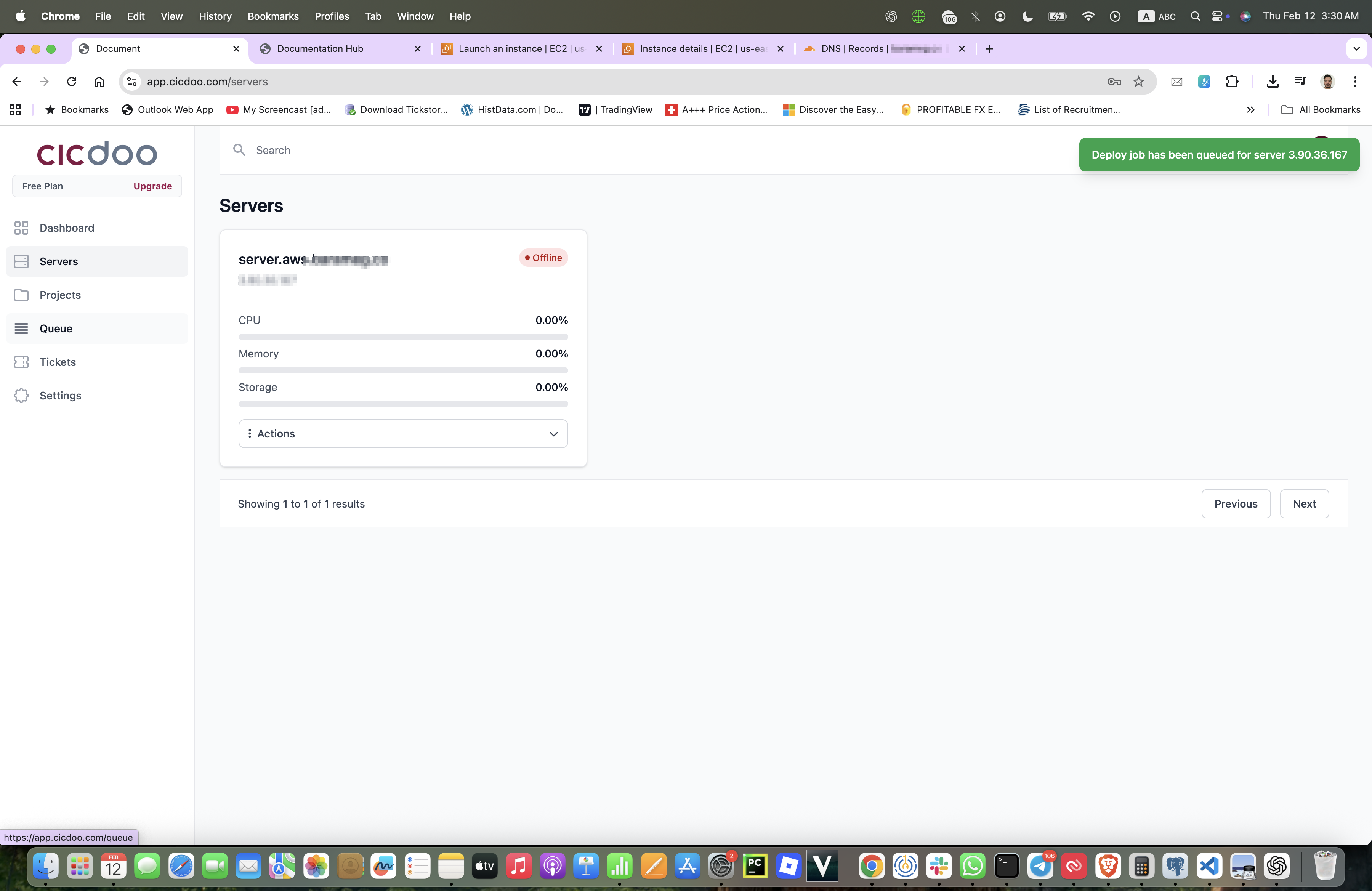Switch to the Documentation Hub tab
The height and width of the screenshot is (891, 1372).
coord(320,48)
